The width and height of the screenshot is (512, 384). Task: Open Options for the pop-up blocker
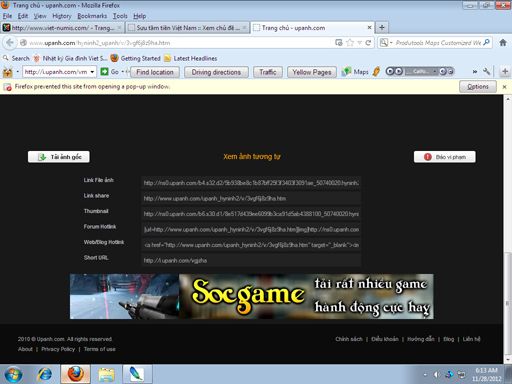(x=478, y=87)
